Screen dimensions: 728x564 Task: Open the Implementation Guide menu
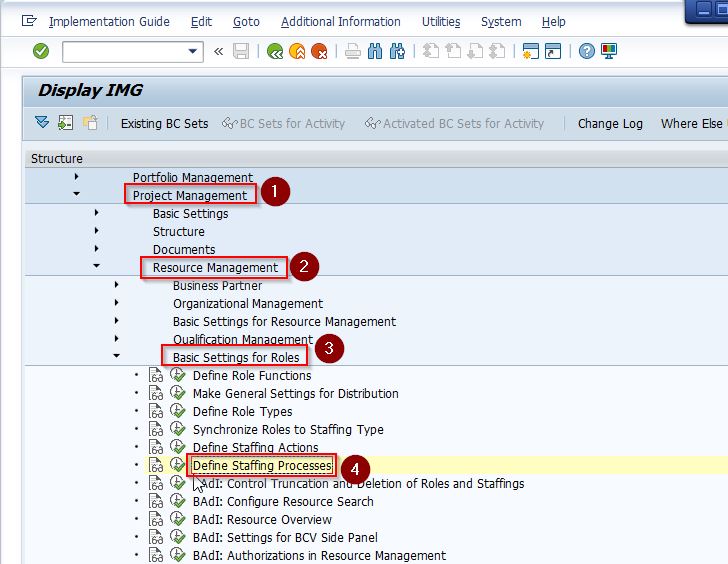(x=109, y=22)
